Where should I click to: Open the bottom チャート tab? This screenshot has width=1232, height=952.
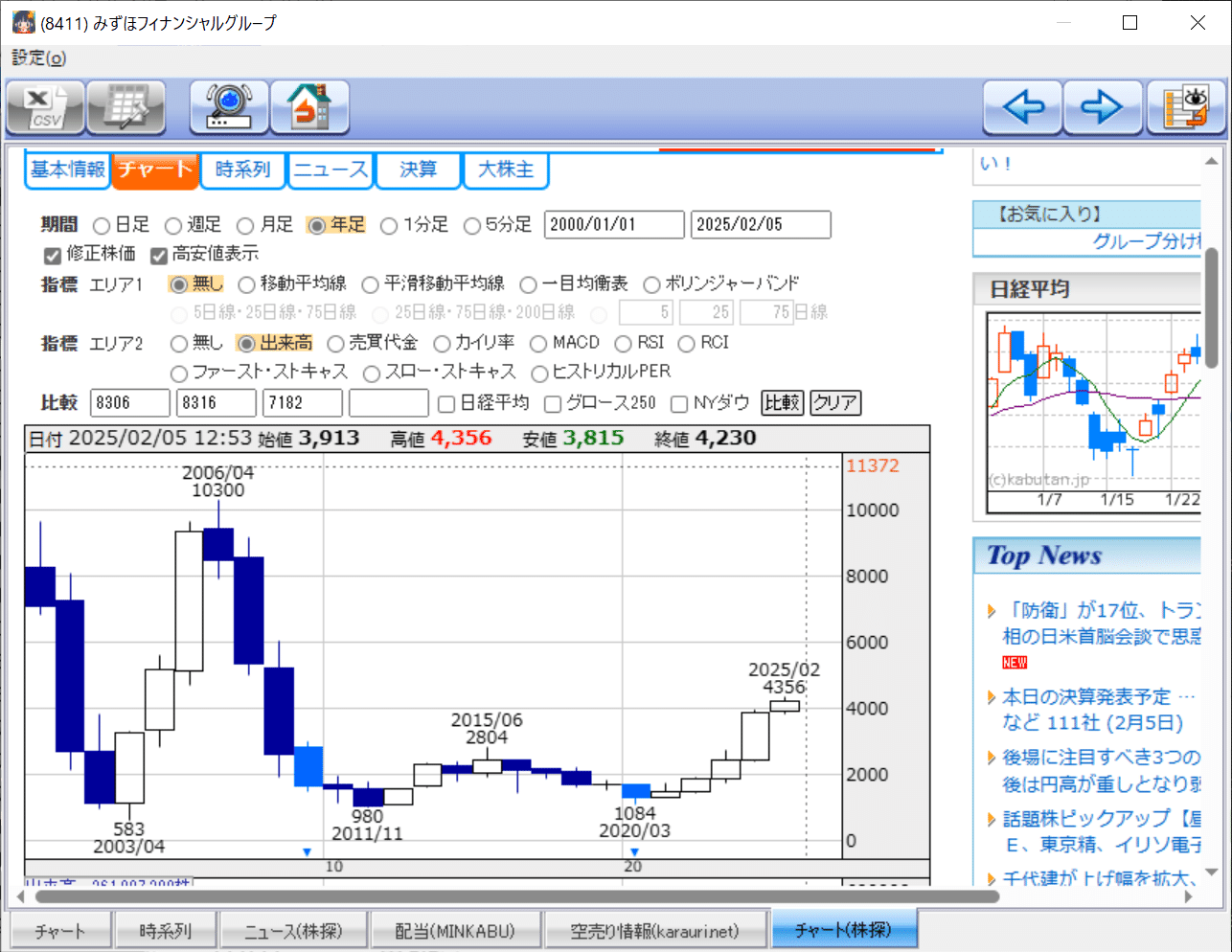60,931
